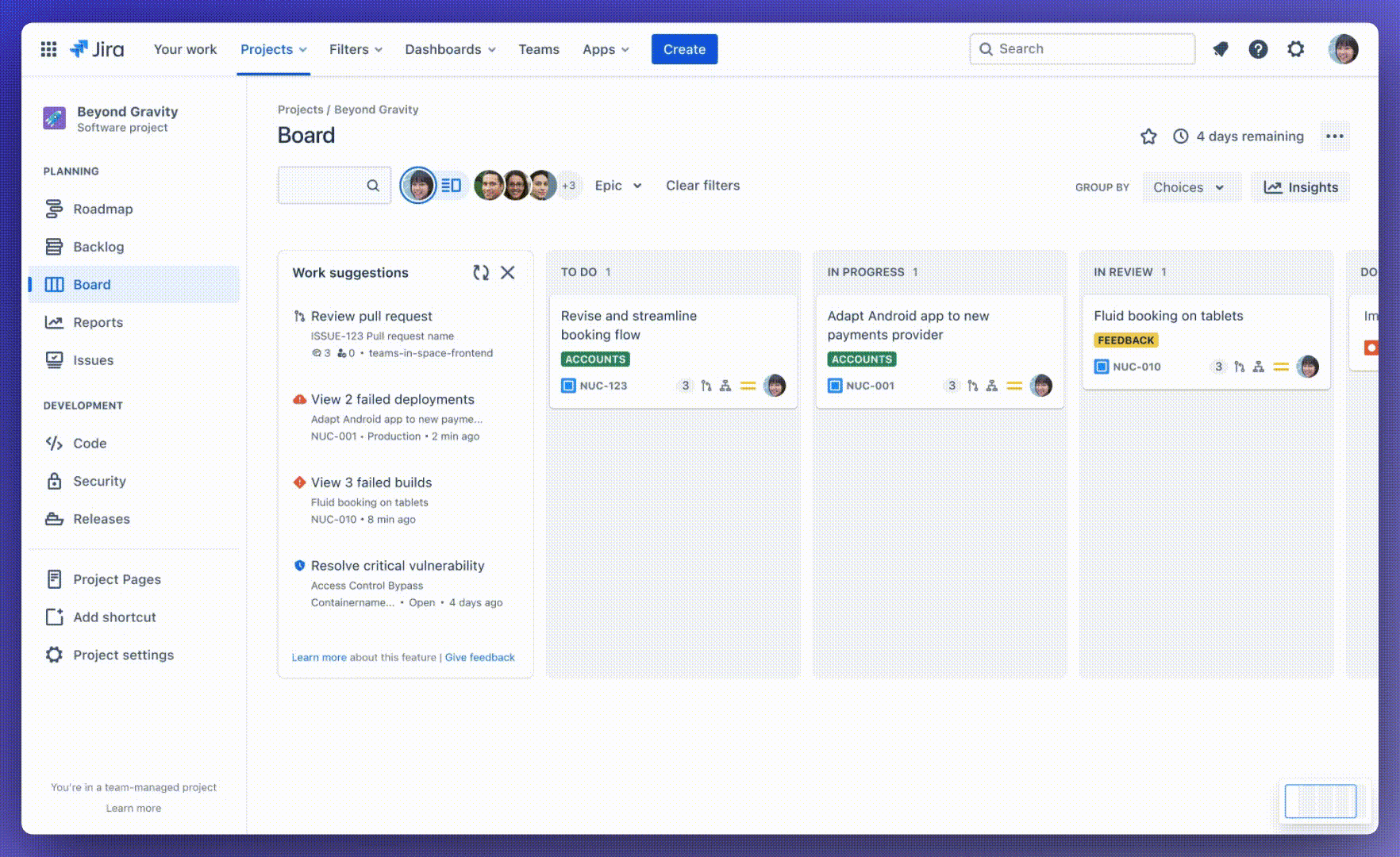Open the app switcher grid icon

pos(48,49)
